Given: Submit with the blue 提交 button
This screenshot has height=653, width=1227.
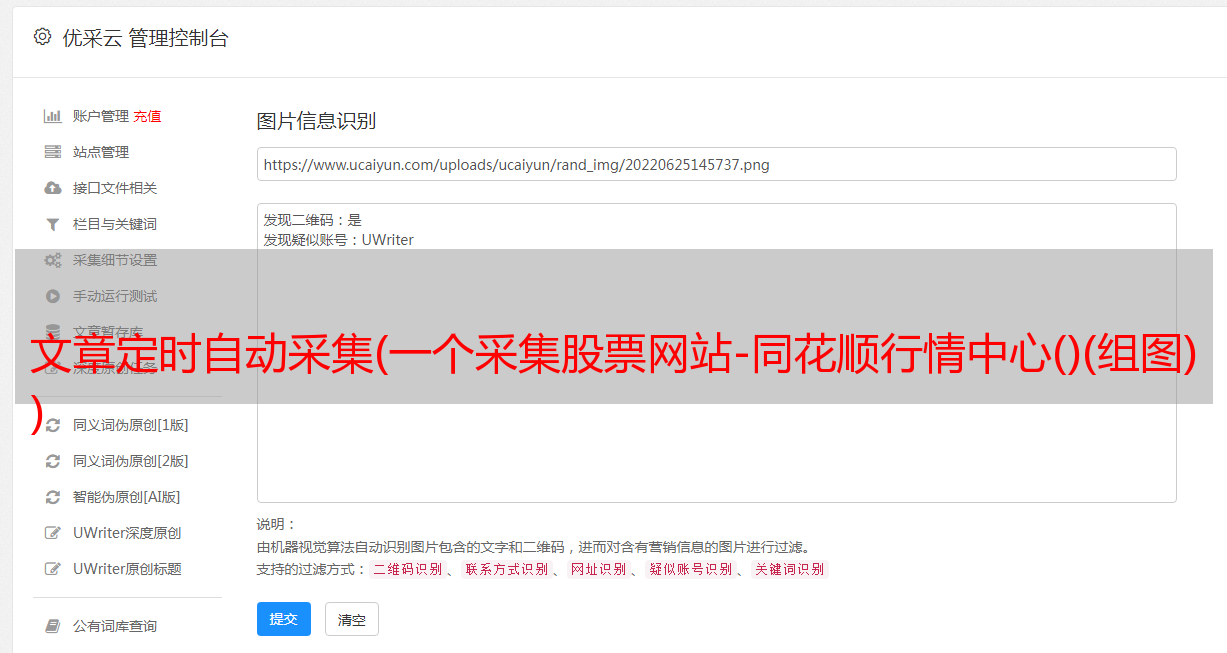Looking at the screenshot, I should [284, 619].
